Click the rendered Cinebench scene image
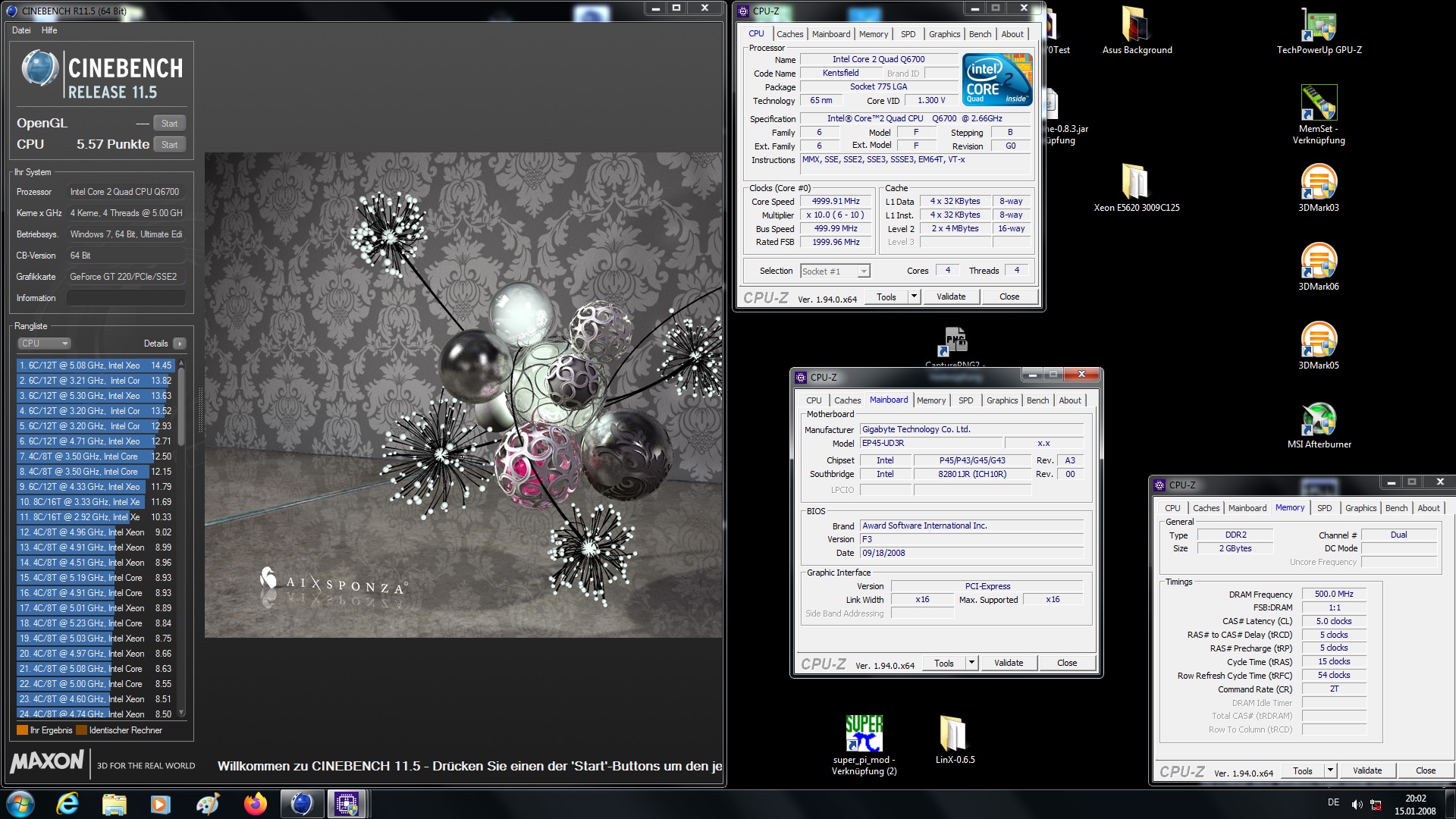 coord(463,395)
